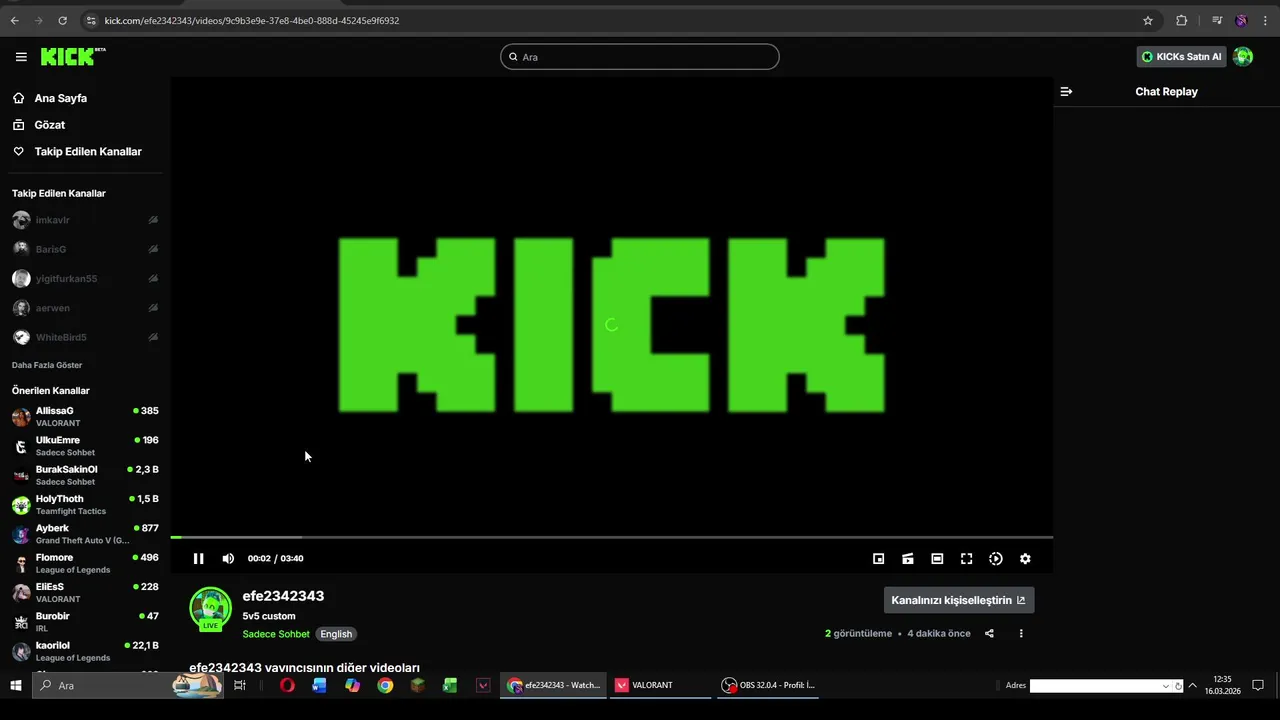Viewport: 1280px width, 720px height.
Task: Open the efe2342343 channel name link
Action: point(283,596)
